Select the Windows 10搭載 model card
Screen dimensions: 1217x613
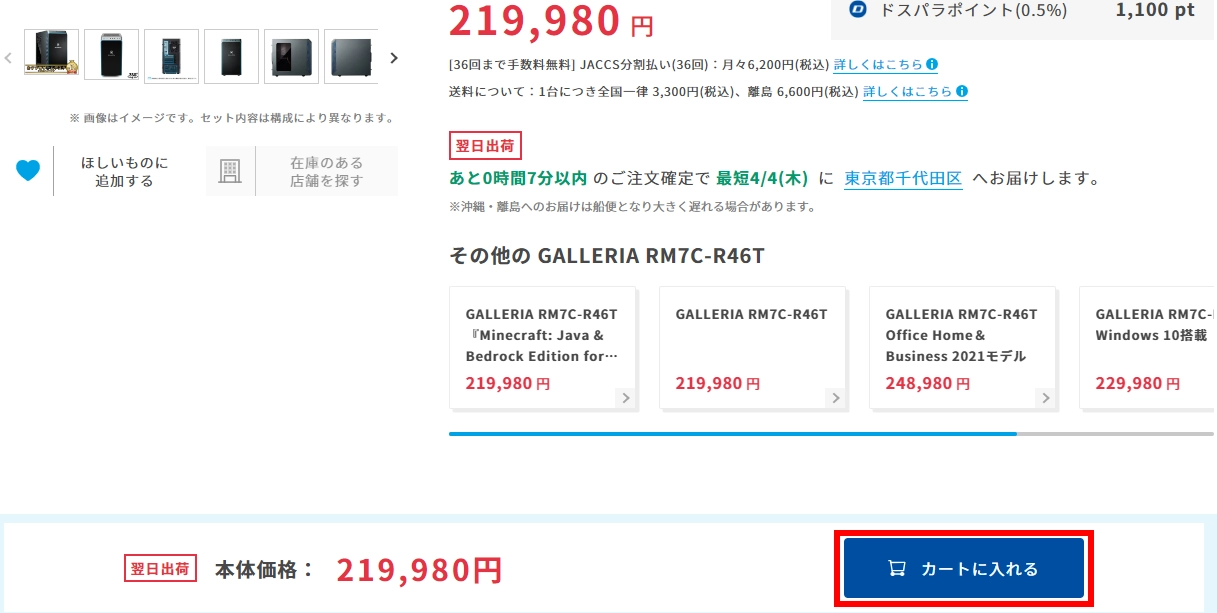[x=1148, y=347]
